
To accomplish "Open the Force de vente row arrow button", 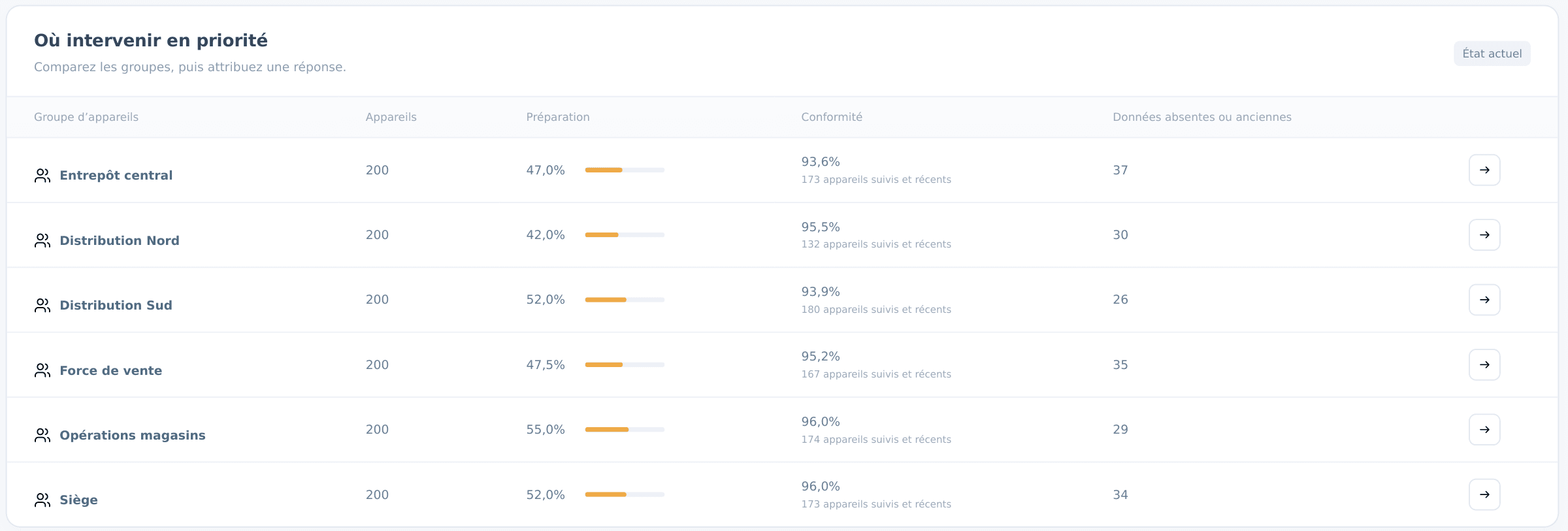I will click(1484, 364).
